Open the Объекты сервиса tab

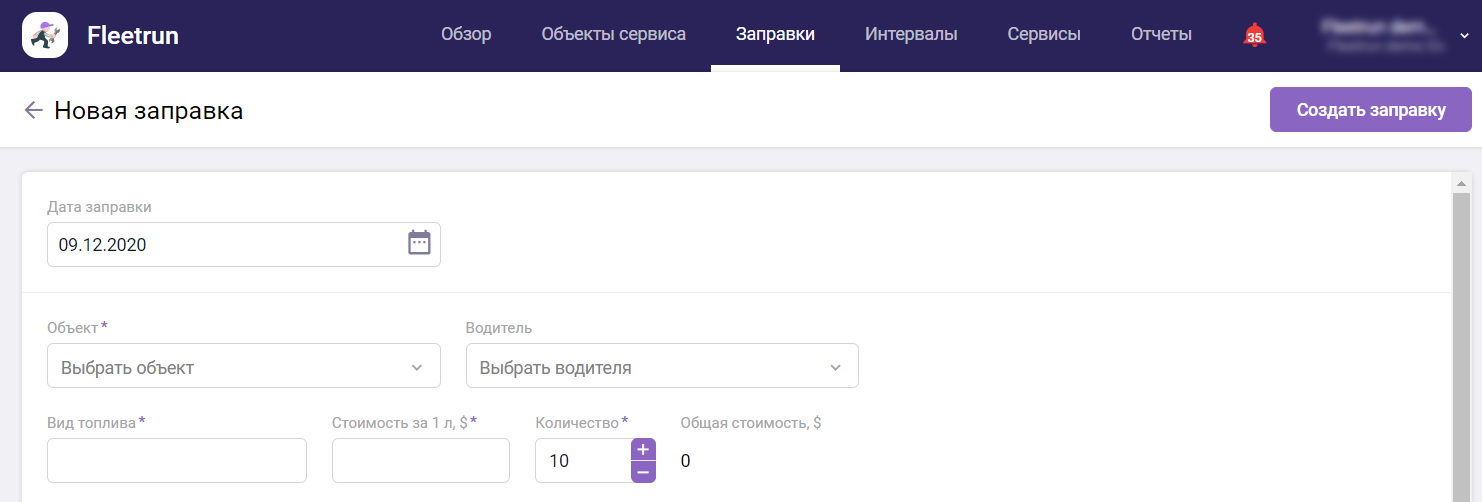coord(614,35)
